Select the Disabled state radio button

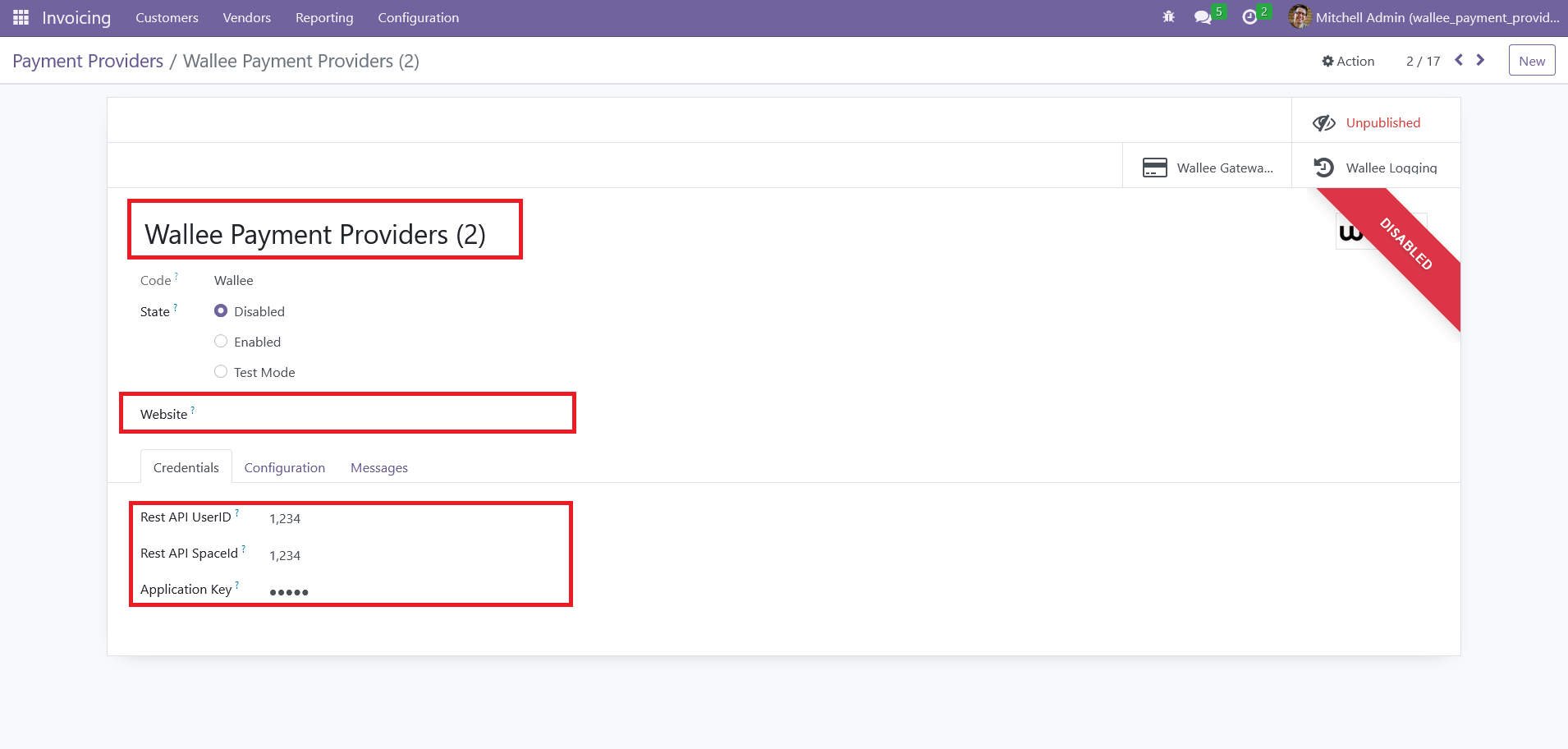(x=221, y=311)
